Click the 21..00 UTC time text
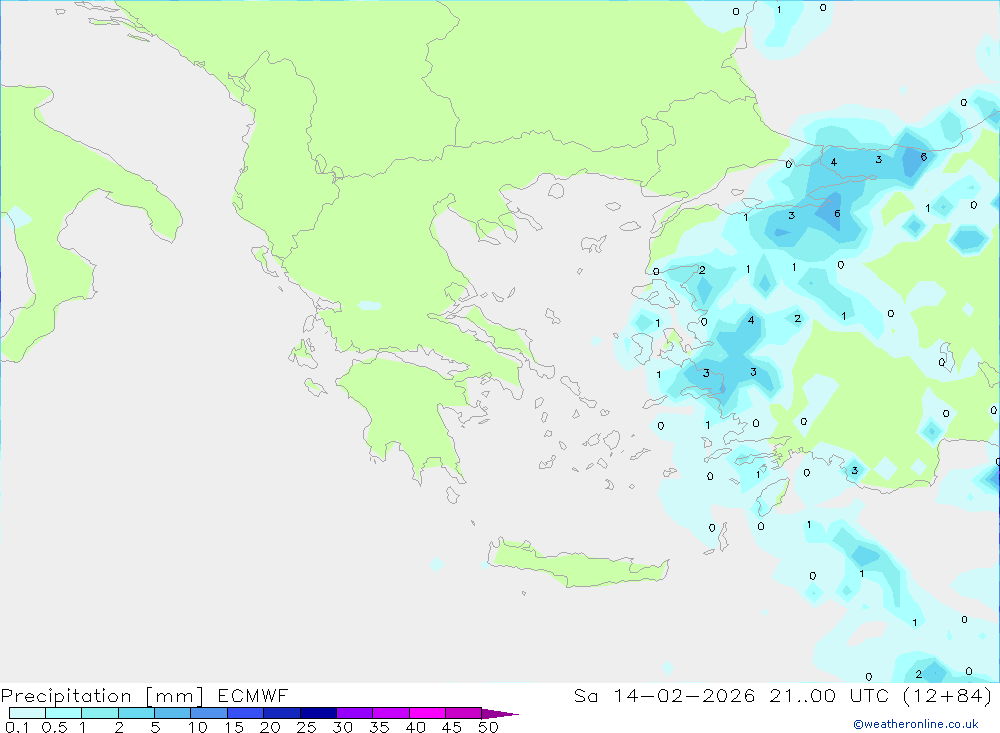This screenshot has width=1000, height=733. (829, 695)
